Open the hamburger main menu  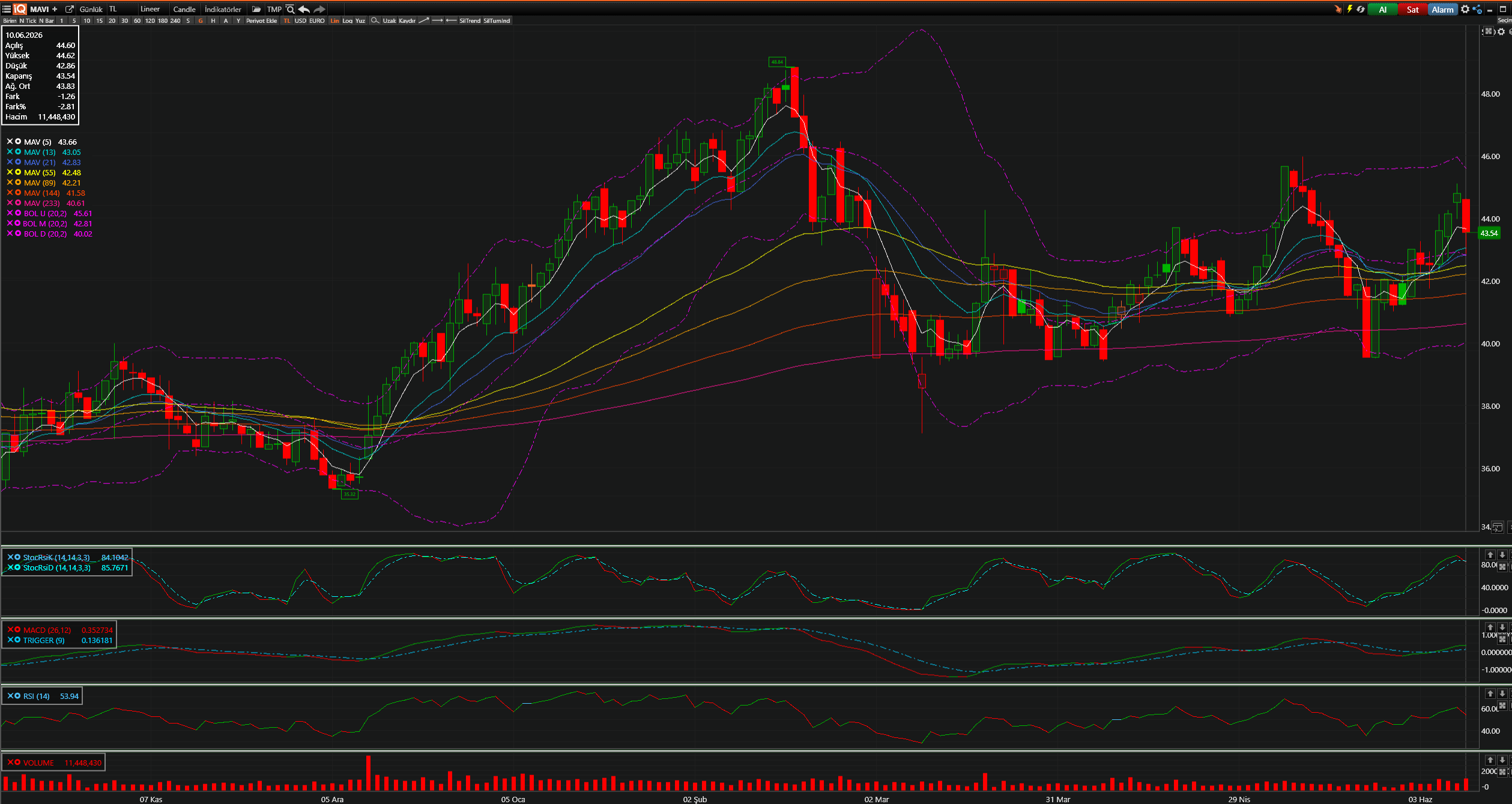(7, 9)
